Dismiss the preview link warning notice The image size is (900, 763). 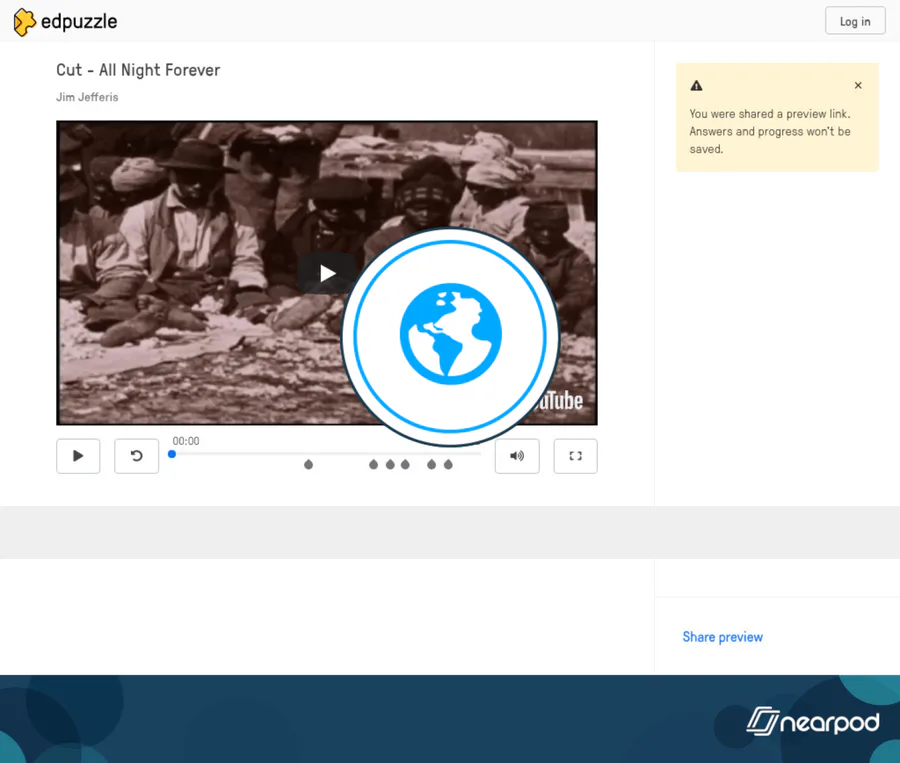pyautogui.click(x=858, y=86)
